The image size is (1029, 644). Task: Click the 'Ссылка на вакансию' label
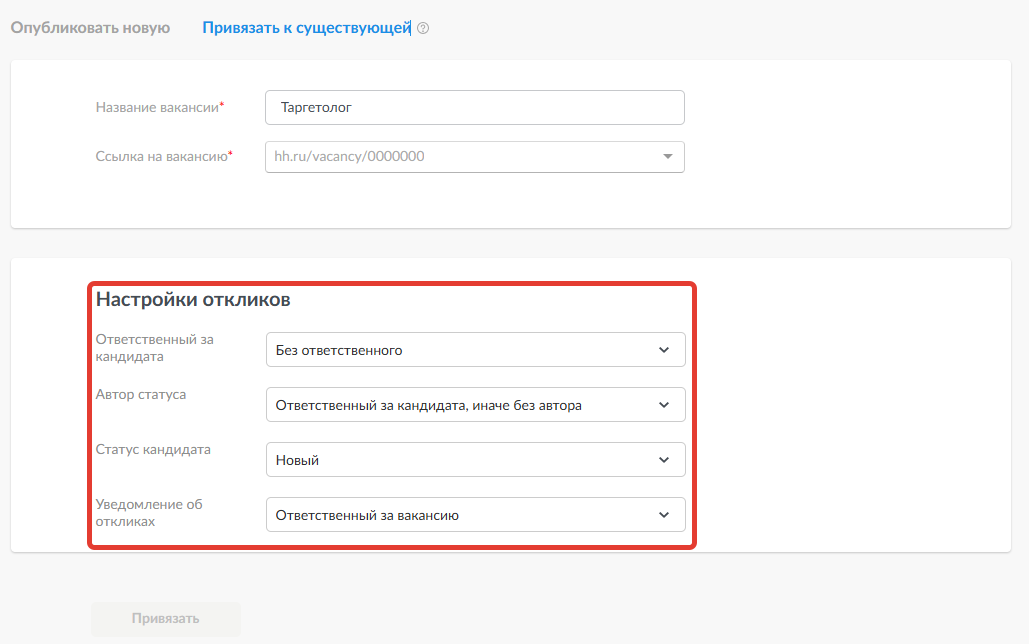pos(162,157)
